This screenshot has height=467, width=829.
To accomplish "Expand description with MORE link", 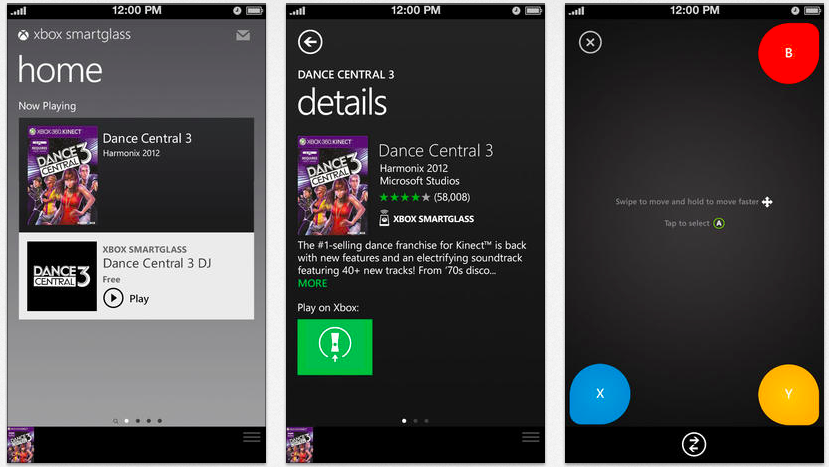I will (312, 283).
